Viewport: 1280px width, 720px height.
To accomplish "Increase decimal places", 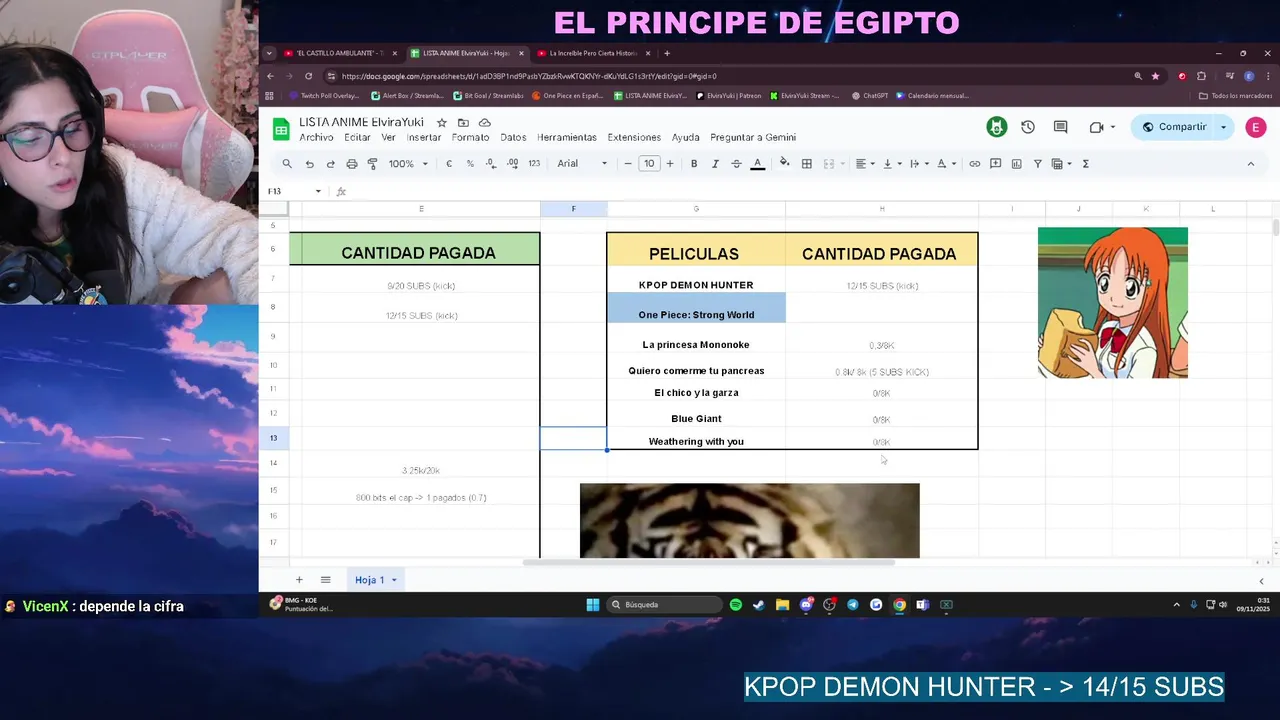I will click(x=512, y=164).
